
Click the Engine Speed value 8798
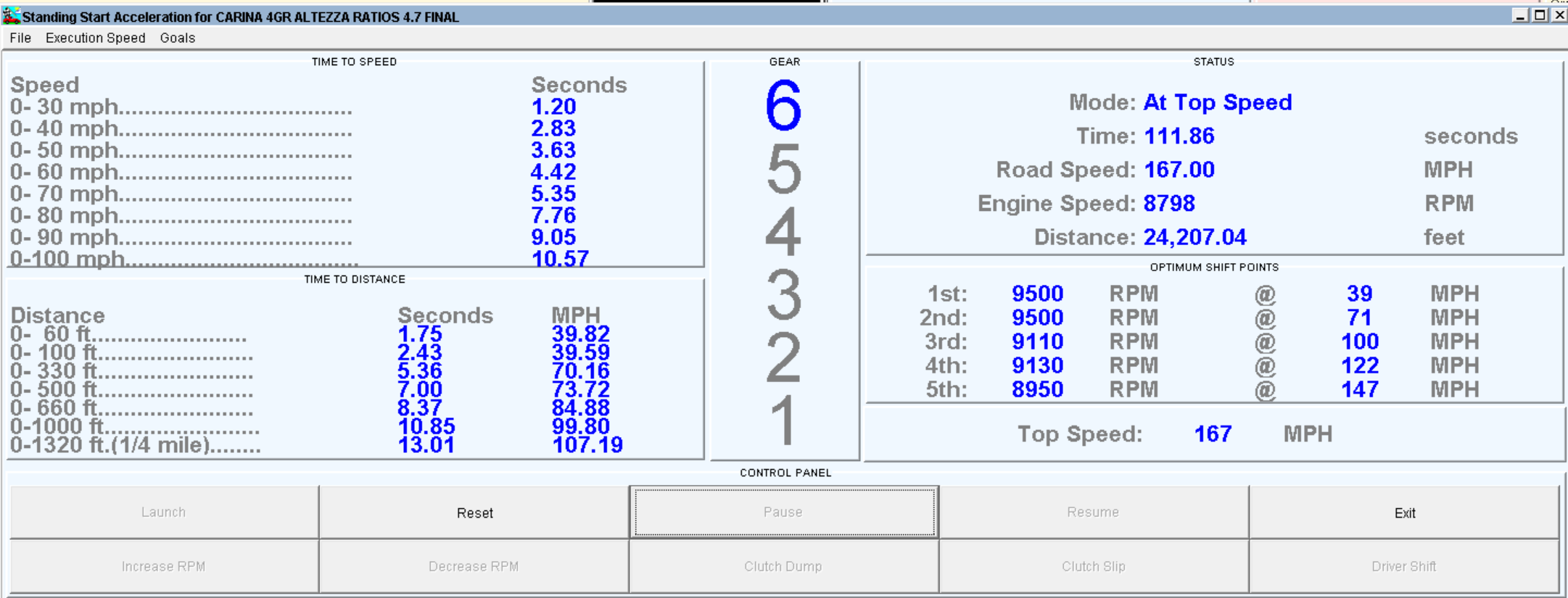point(1169,204)
